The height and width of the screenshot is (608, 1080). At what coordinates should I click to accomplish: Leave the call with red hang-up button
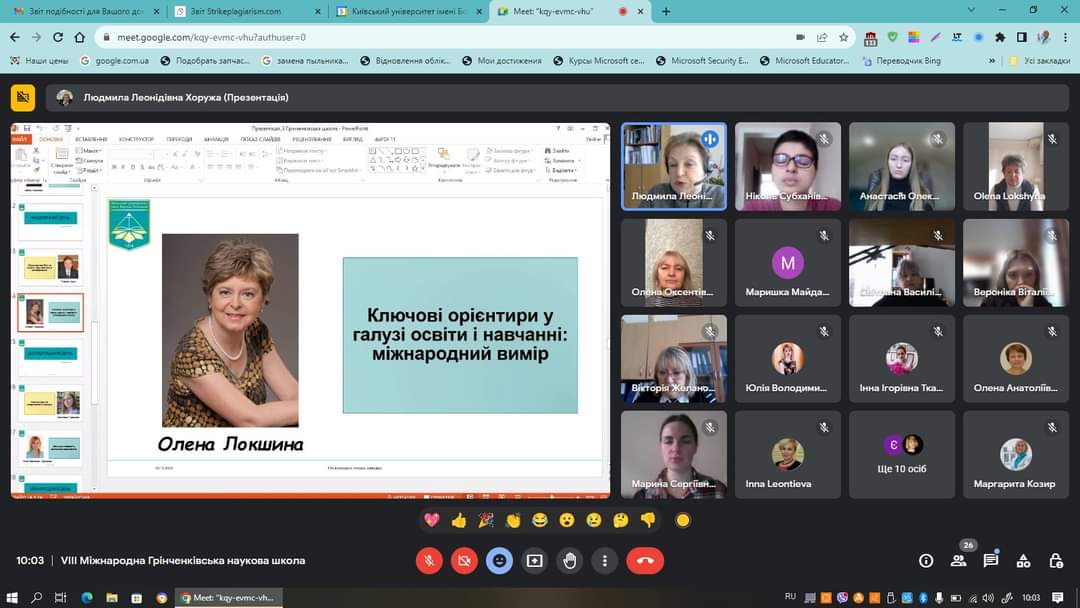coord(645,561)
